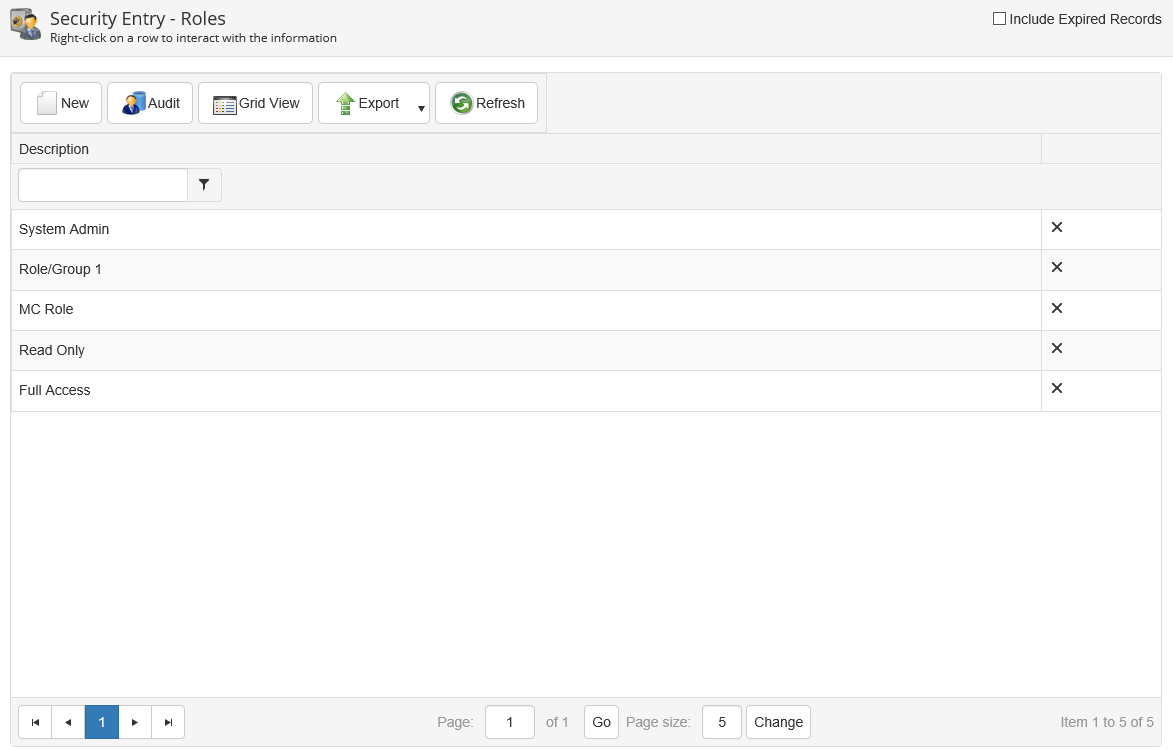Remove the Role/Group 1 entry
This screenshot has height=750, width=1173.
pyautogui.click(x=1056, y=267)
